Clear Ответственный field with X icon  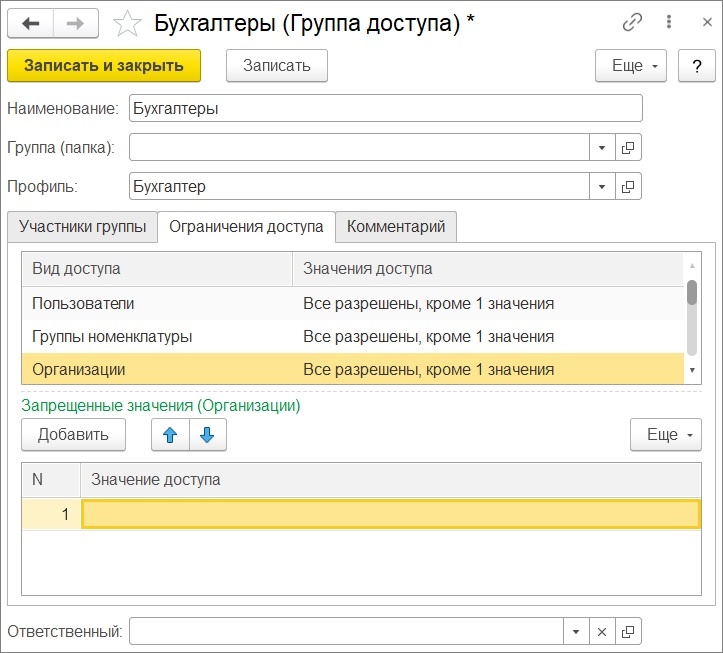click(x=602, y=631)
